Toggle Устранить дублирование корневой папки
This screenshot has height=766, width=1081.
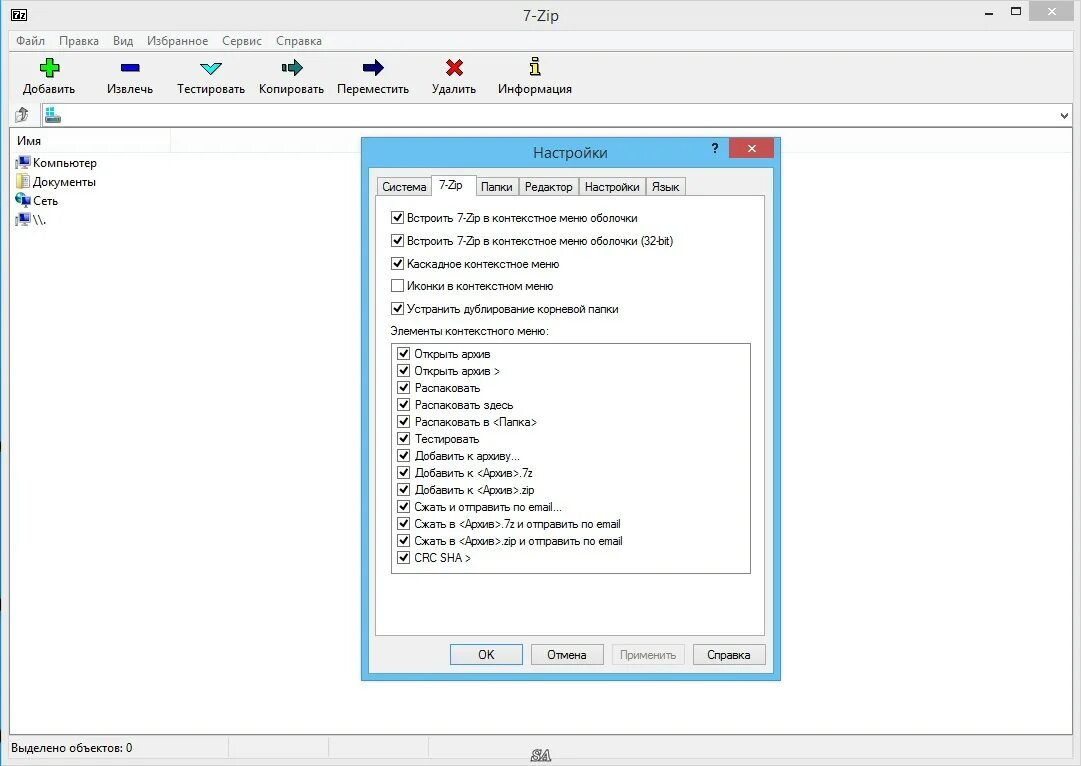pos(397,308)
